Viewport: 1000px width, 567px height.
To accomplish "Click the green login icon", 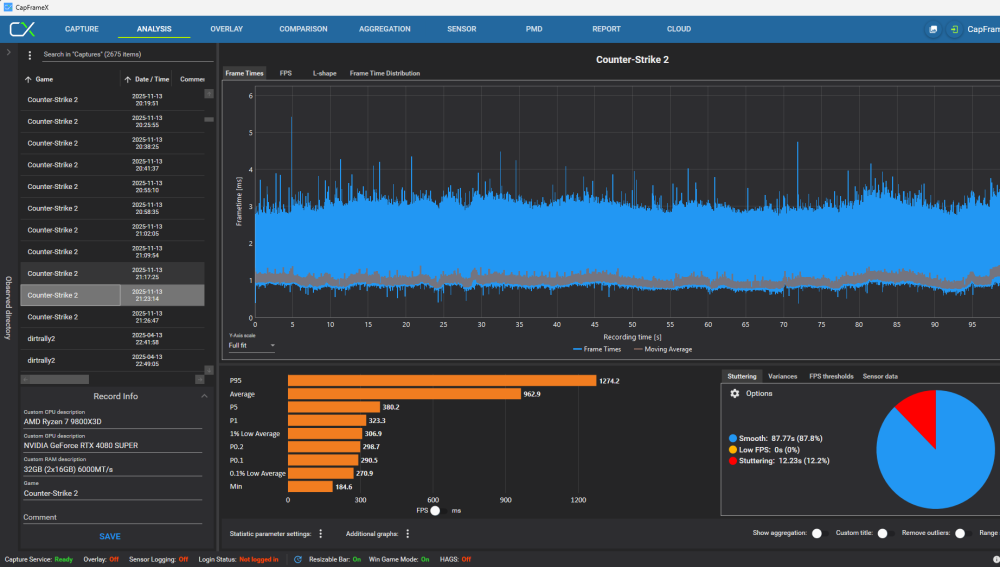I will coord(955,30).
